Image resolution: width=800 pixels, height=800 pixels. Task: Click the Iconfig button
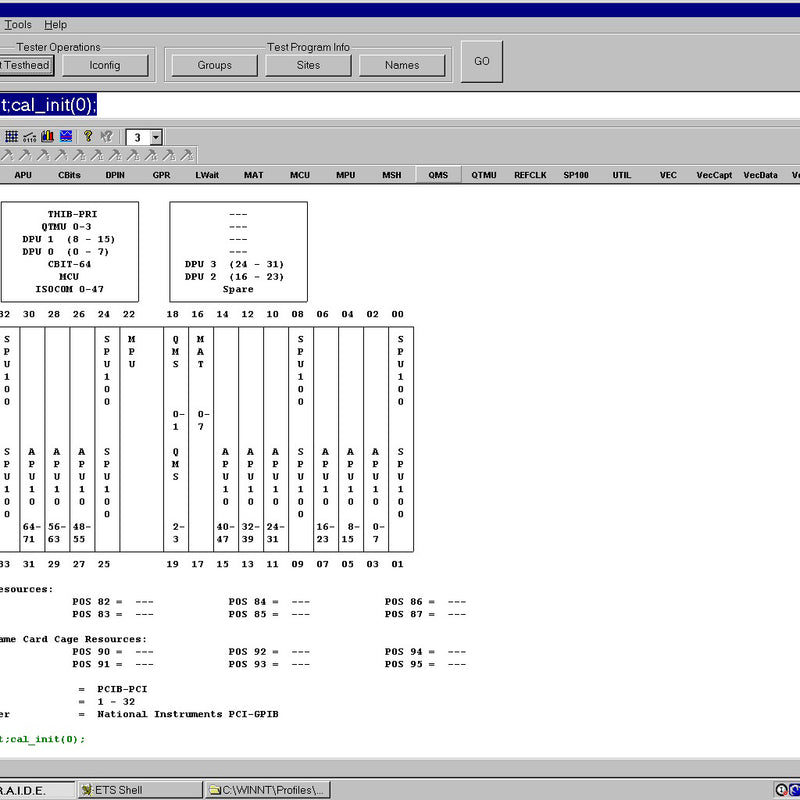pyautogui.click(x=106, y=64)
